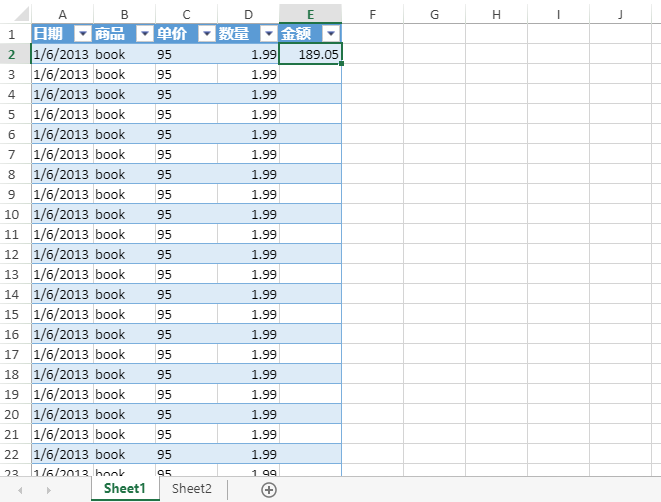Select date cell 1/6/2013 in row 18
The width and height of the screenshot is (661, 502).
[x=62, y=374]
